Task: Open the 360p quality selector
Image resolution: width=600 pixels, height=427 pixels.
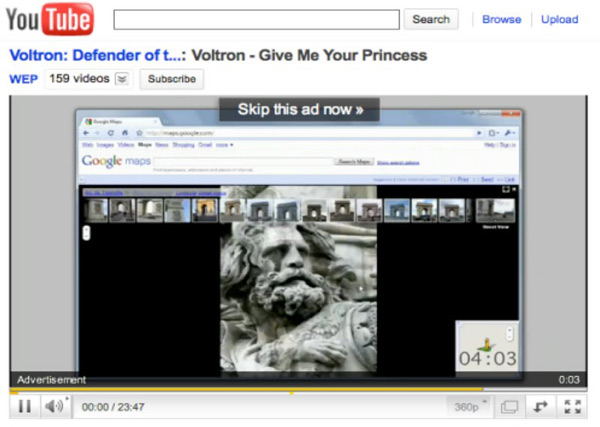Action: 469,407
